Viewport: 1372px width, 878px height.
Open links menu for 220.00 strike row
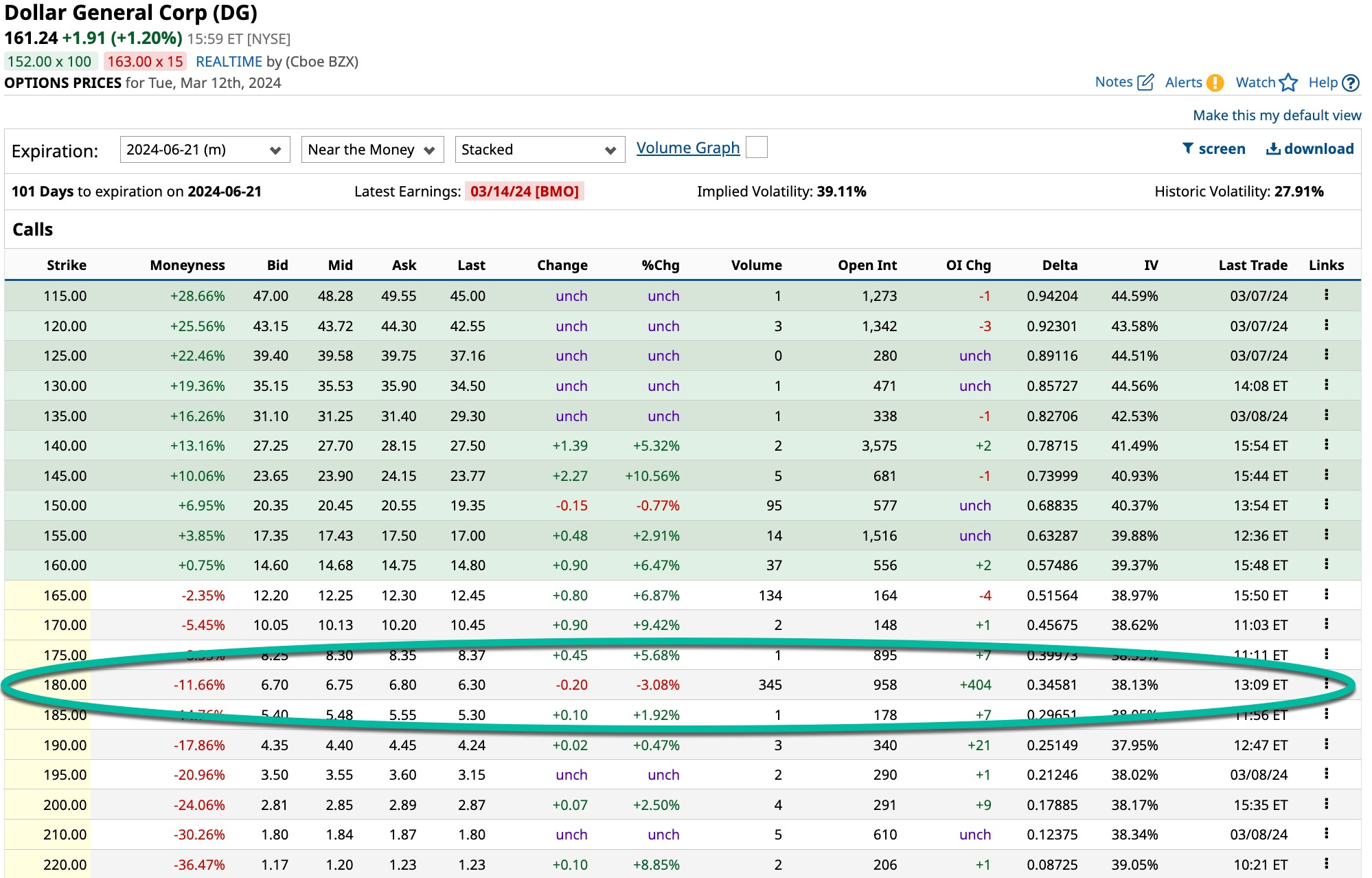pyautogui.click(x=1326, y=864)
